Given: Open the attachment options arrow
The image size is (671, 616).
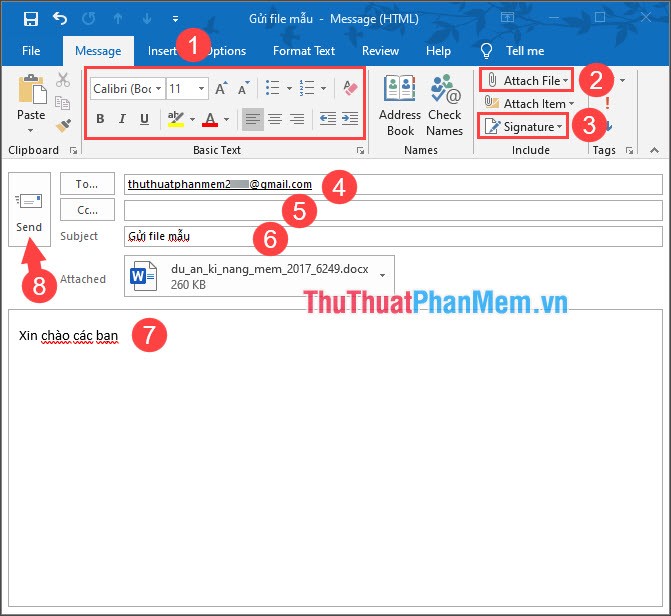Looking at the screenshot, I should click(x=382, y=276).
